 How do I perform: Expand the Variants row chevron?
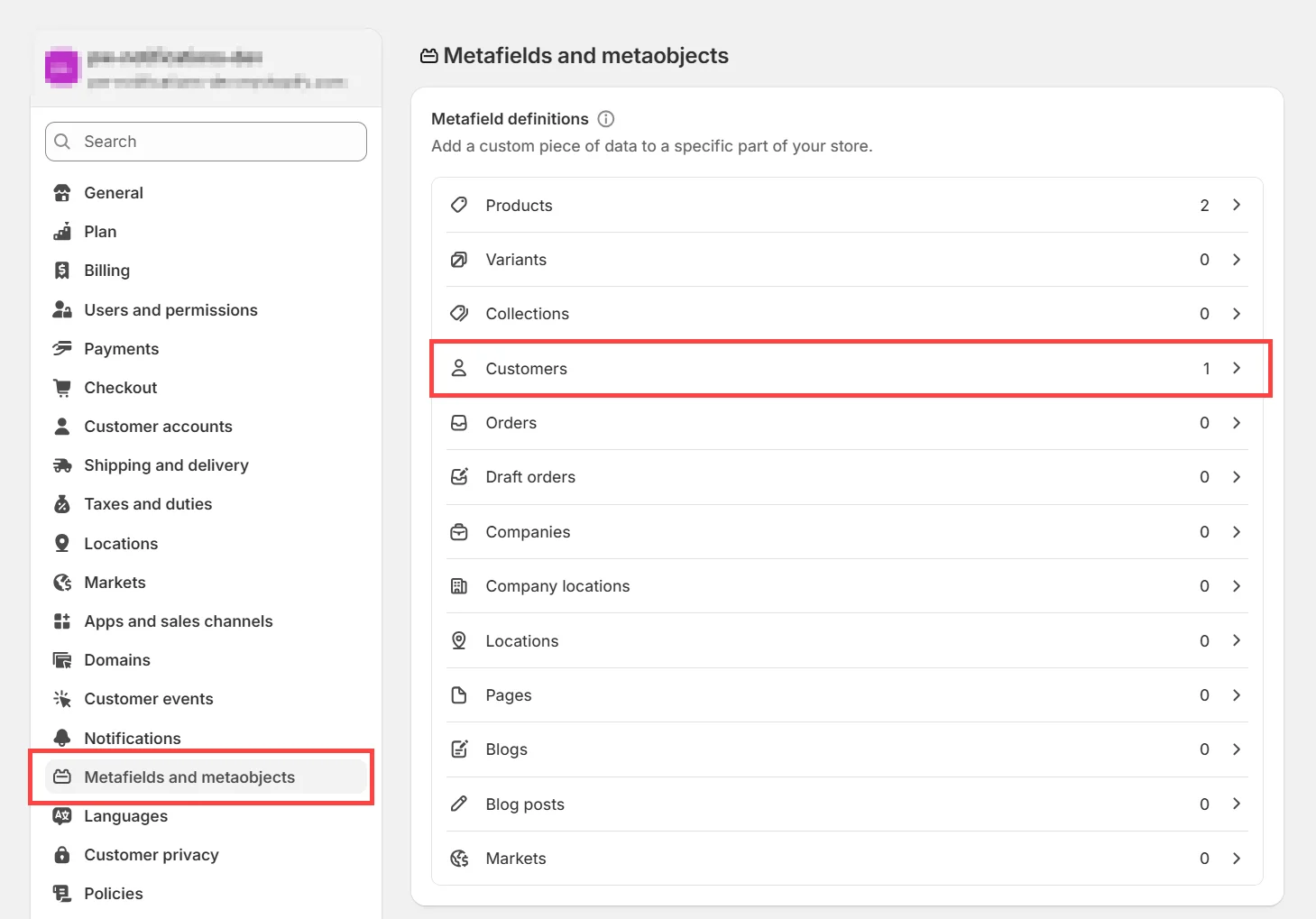pos(1237,260)
